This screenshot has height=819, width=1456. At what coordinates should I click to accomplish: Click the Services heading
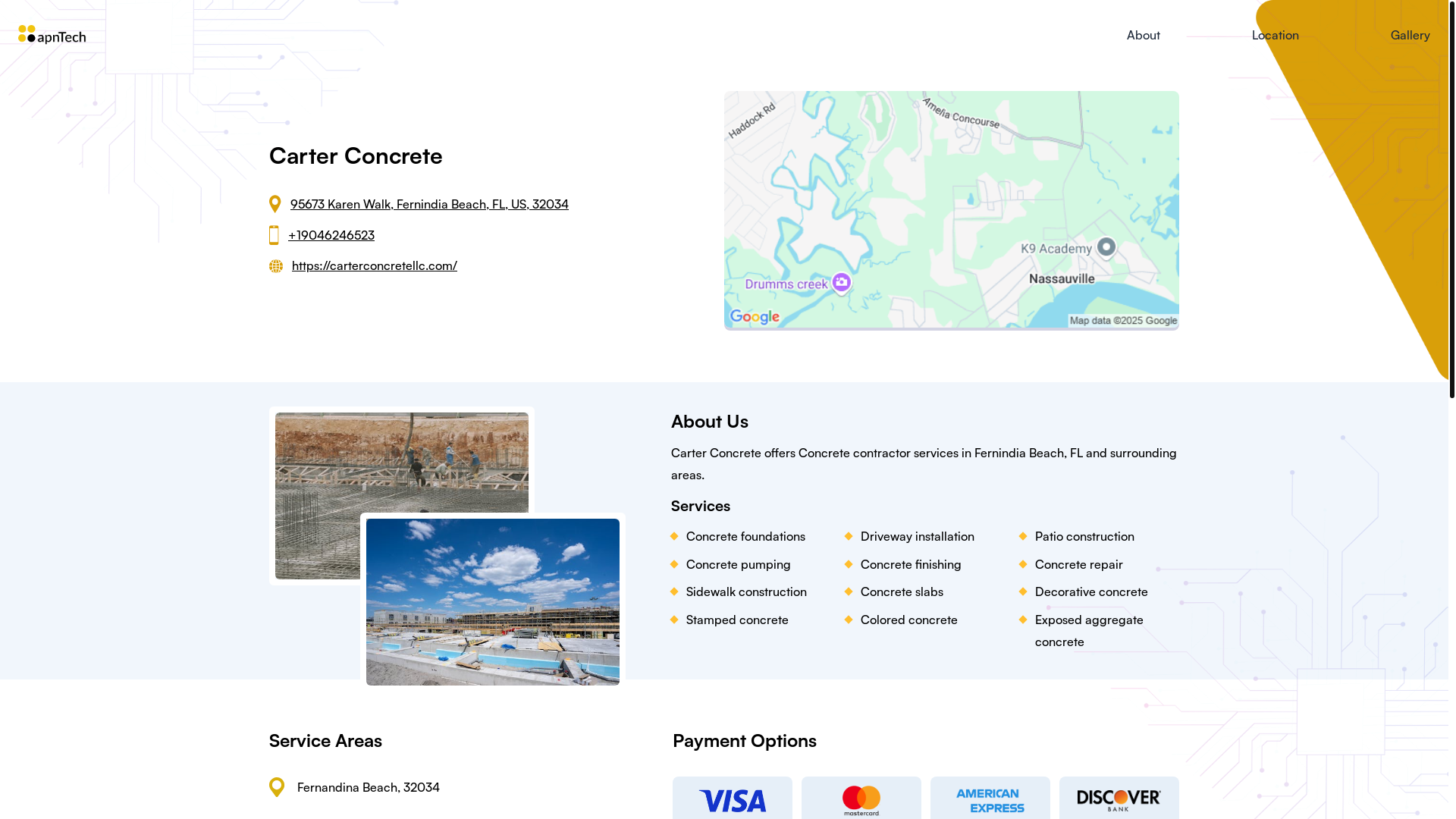(x=701, y=506)
